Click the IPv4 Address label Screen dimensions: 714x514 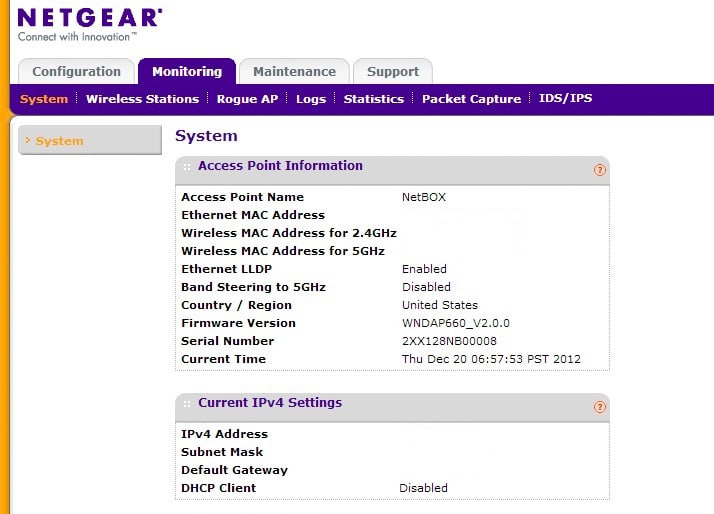click(224, 434)
